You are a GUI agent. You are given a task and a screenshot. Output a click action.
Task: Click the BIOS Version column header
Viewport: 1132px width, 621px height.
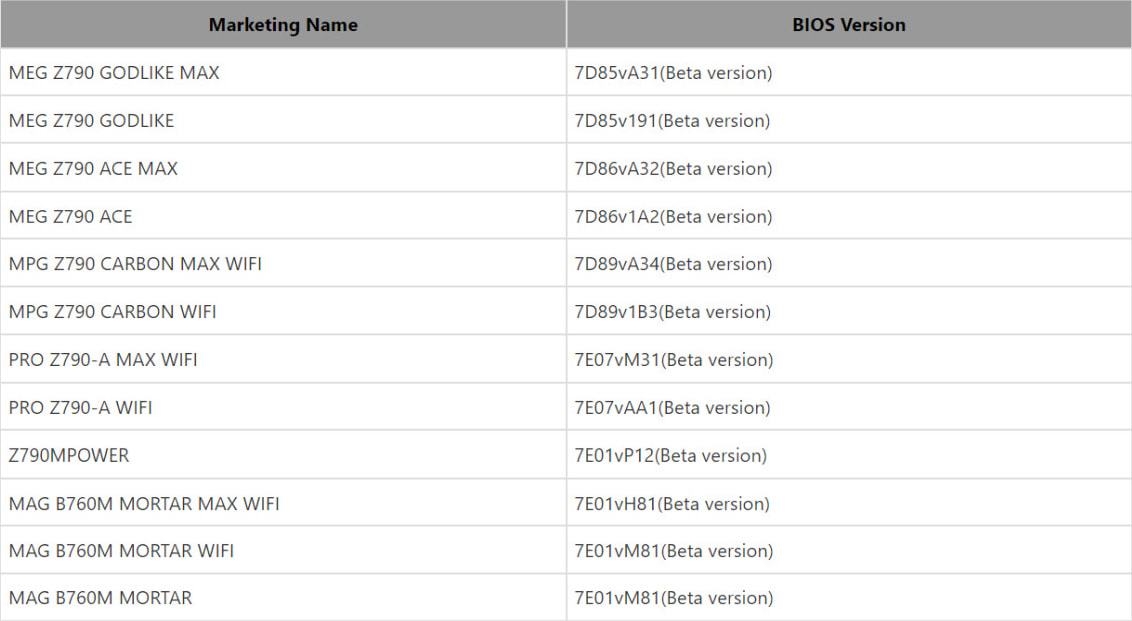tap(849, 25)
